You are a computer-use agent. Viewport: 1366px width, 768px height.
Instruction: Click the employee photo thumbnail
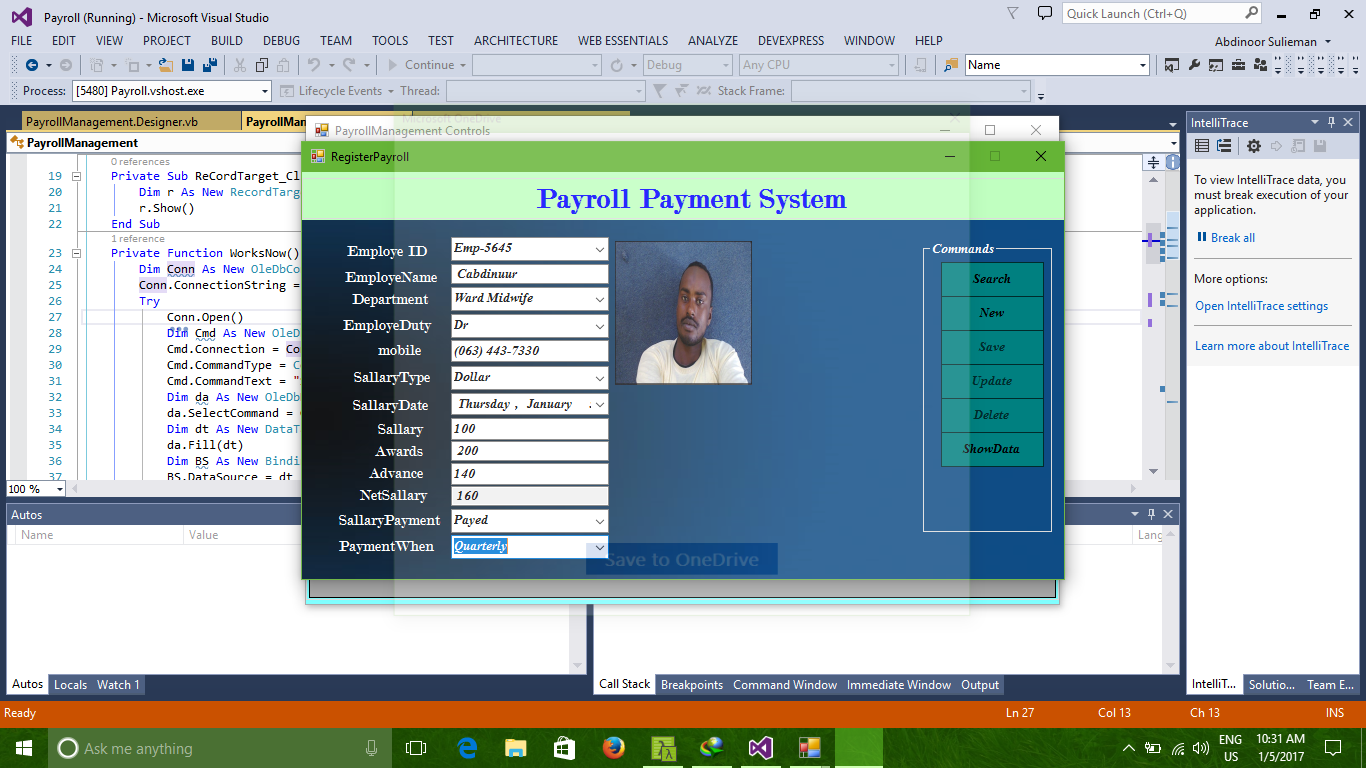(x=683, y=313)
